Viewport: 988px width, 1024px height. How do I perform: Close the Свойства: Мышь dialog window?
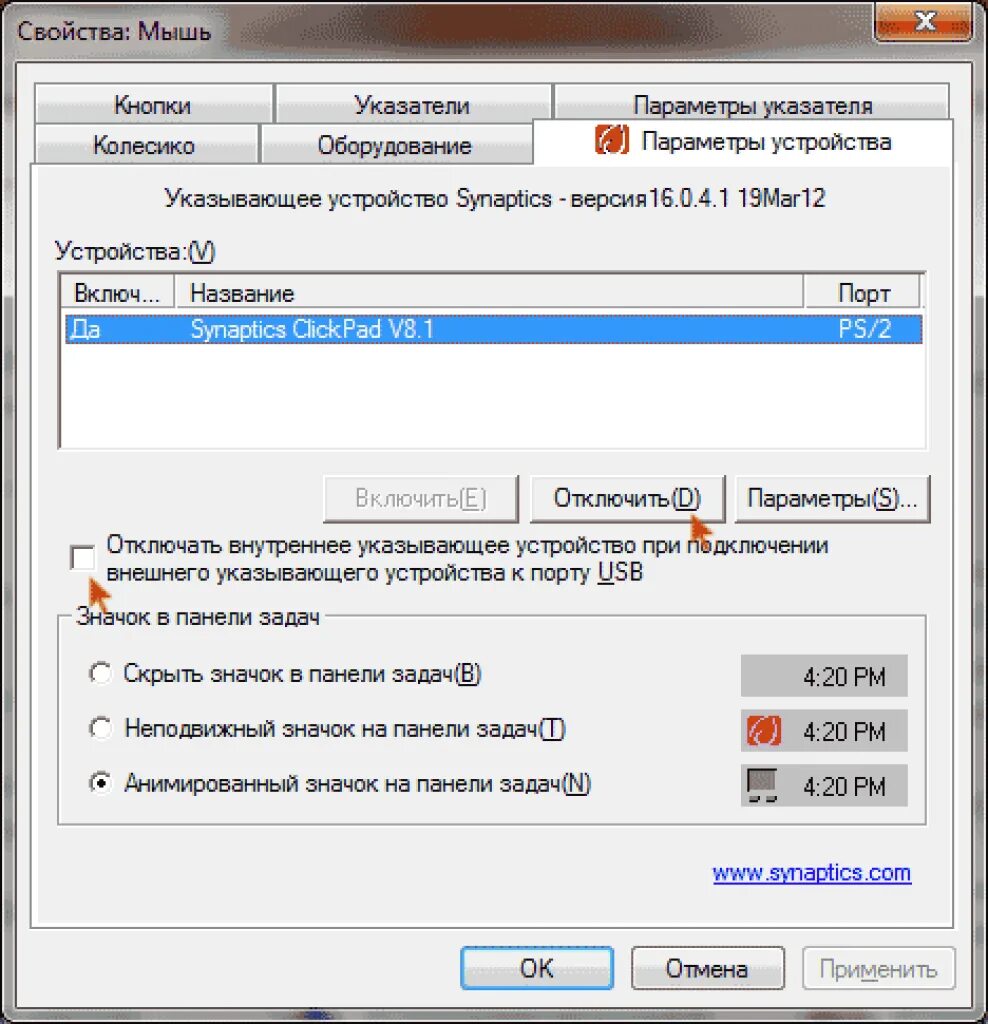[x=923, y=22]
